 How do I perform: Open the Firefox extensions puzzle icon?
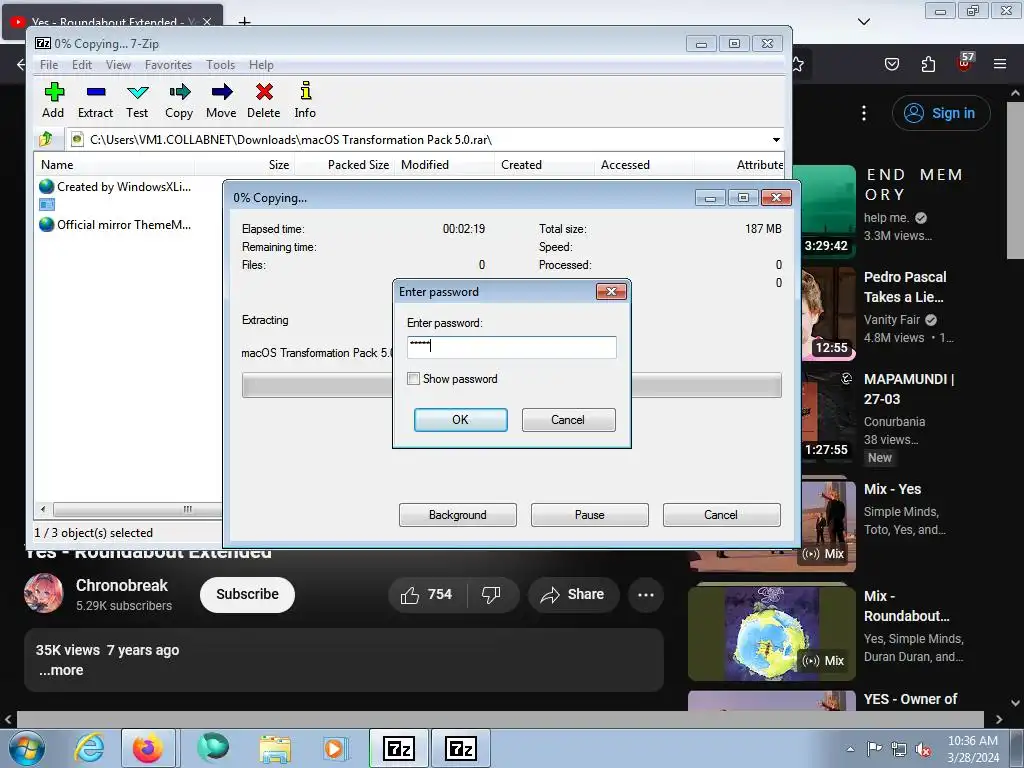coord(928,64)
